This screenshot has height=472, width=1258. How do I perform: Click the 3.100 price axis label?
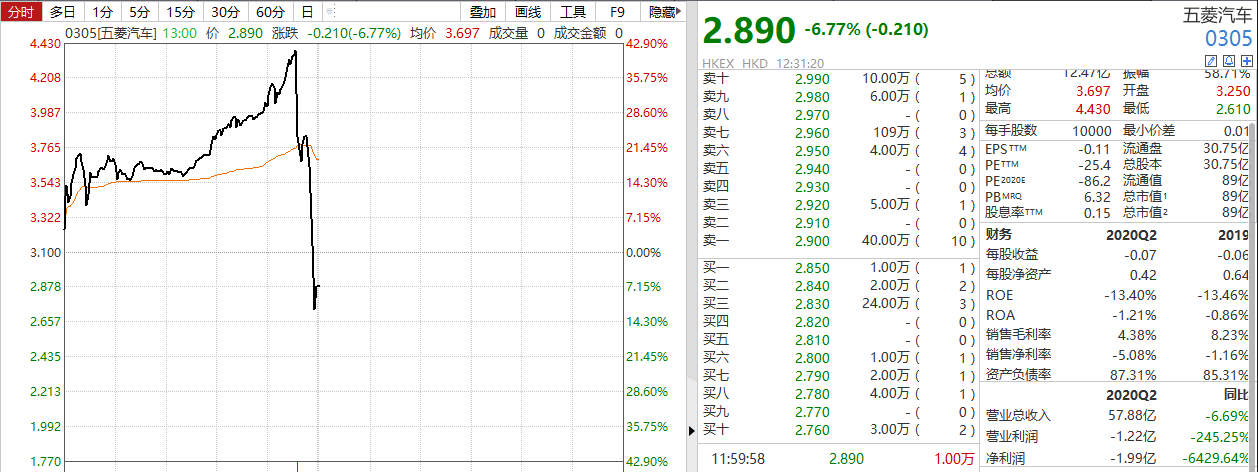pos(45,252)
